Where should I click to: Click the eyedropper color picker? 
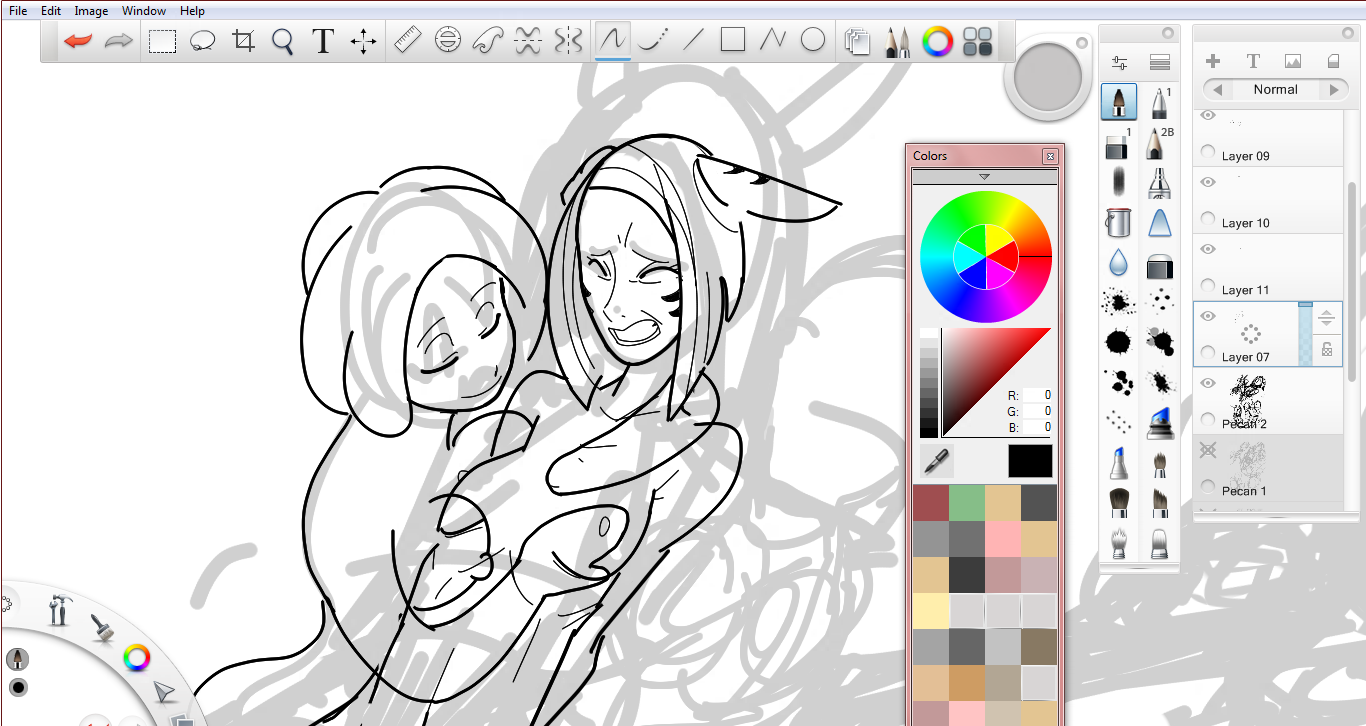937,461
